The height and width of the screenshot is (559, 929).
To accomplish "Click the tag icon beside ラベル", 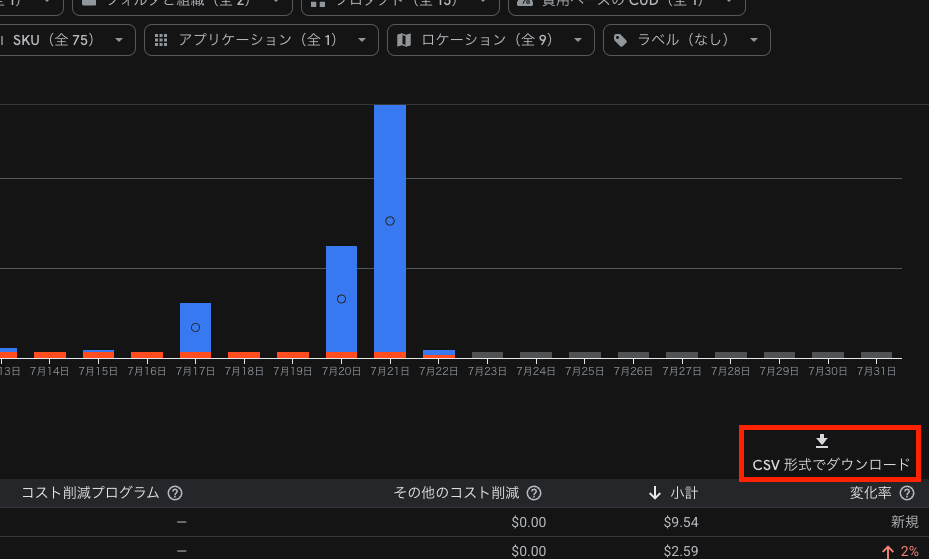I will click(x=620, y=40).
